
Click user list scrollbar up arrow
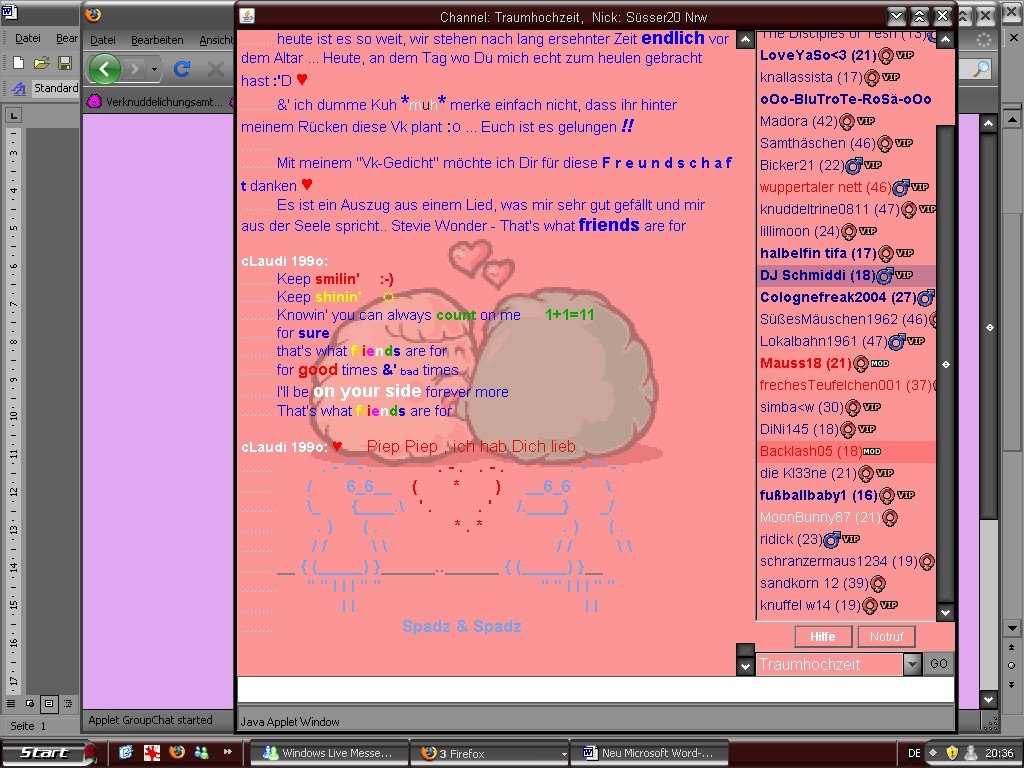coord(945,40)
